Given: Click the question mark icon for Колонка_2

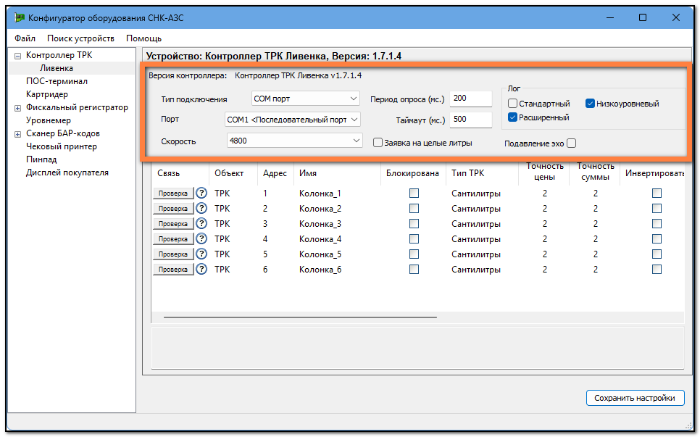Looking at the screenshot, I should pos(201,208).
